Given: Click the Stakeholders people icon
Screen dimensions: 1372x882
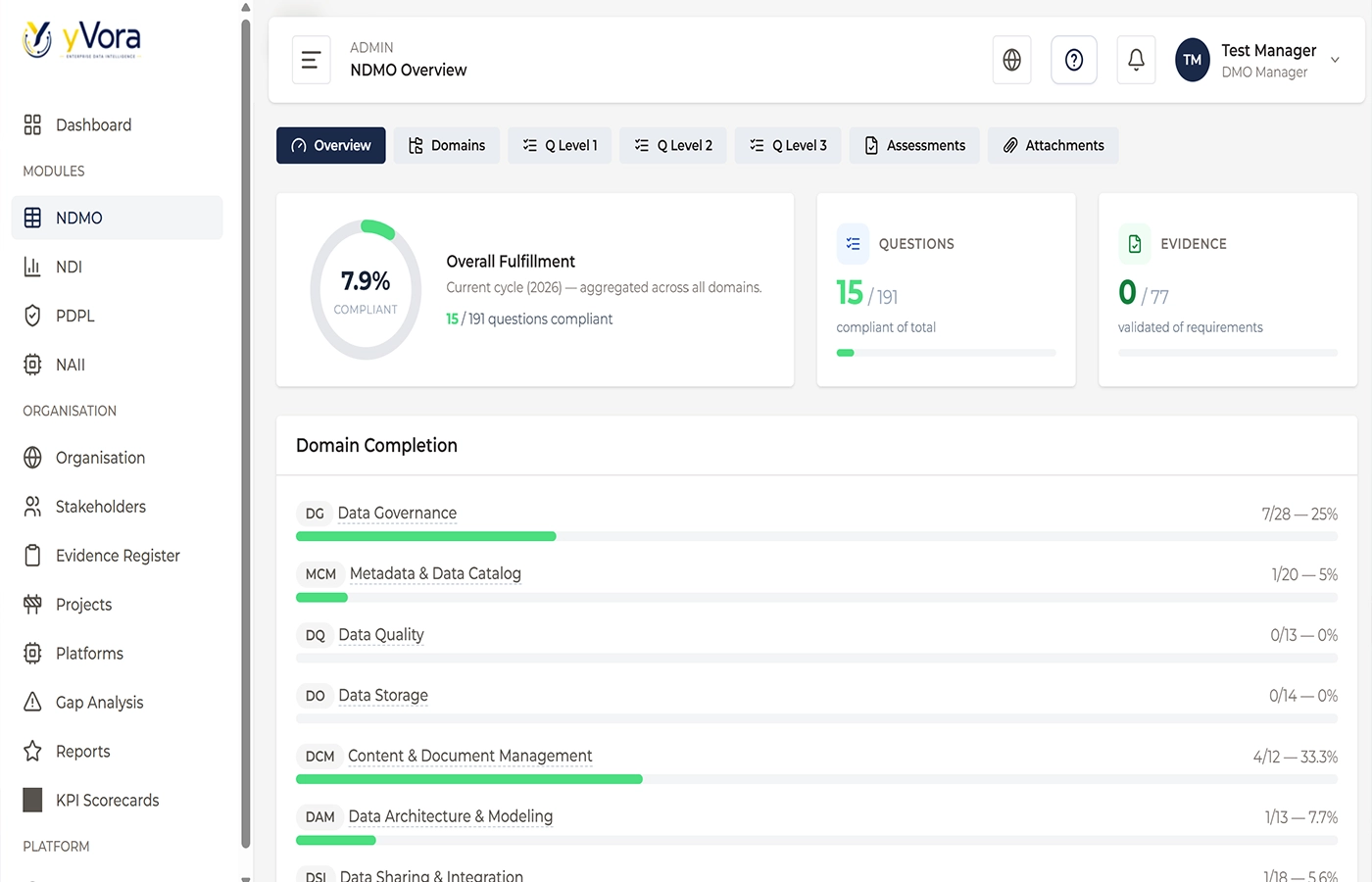Looking at the screenshot, I should tap(32, 507).
